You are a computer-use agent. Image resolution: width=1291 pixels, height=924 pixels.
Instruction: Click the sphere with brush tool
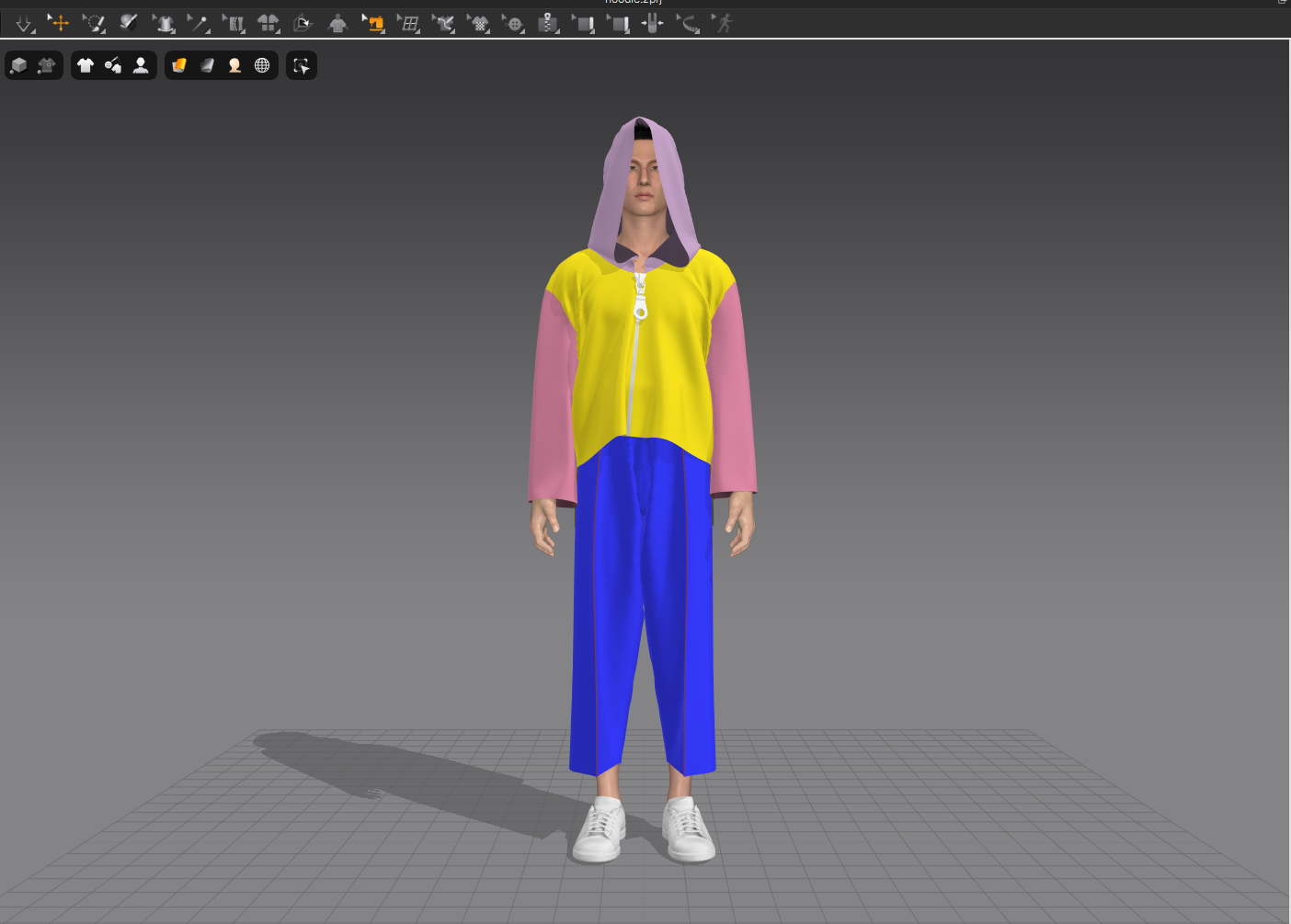tap(129, 23)
